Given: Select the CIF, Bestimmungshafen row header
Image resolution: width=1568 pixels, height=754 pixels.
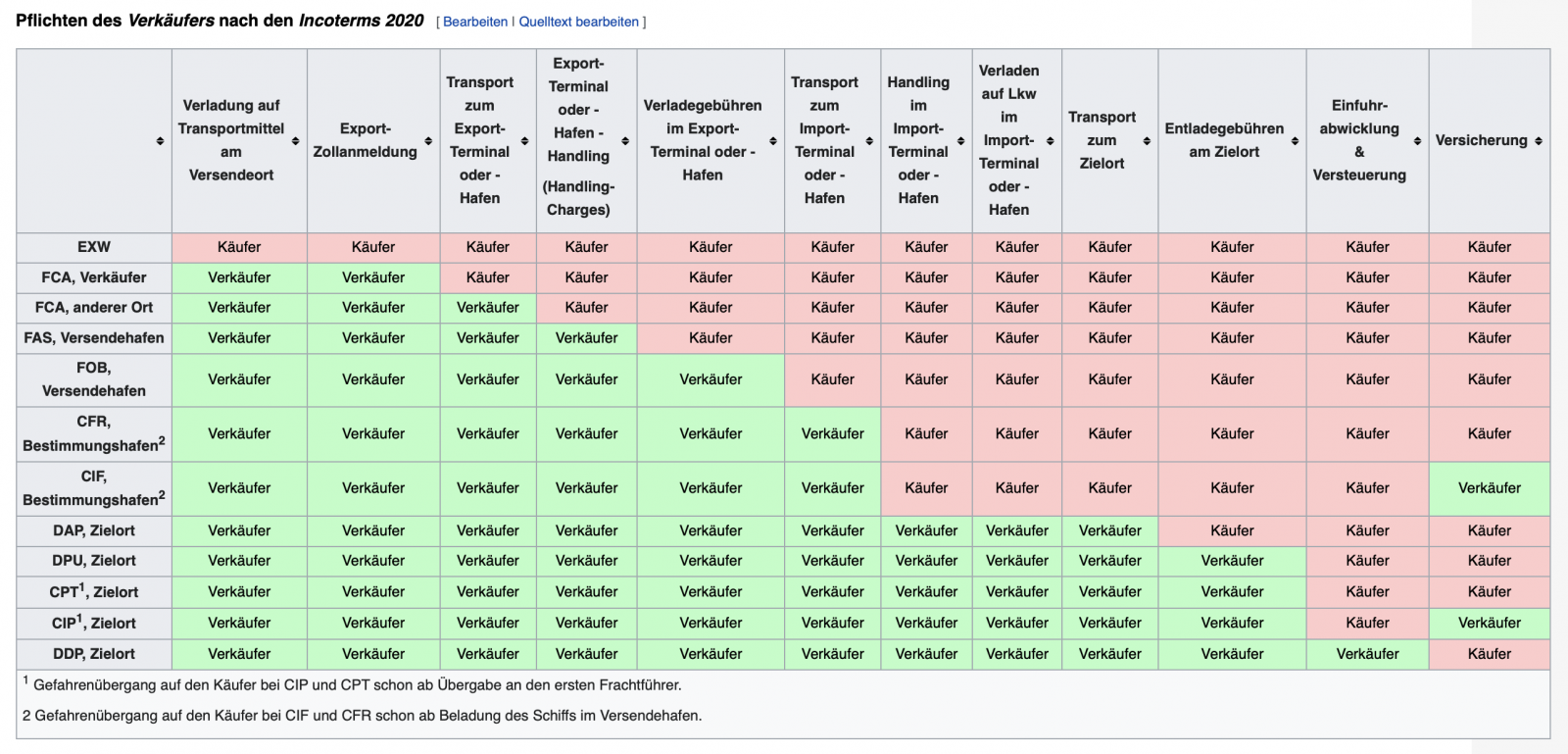Looking at the screenshot, I should coord(94,488).
